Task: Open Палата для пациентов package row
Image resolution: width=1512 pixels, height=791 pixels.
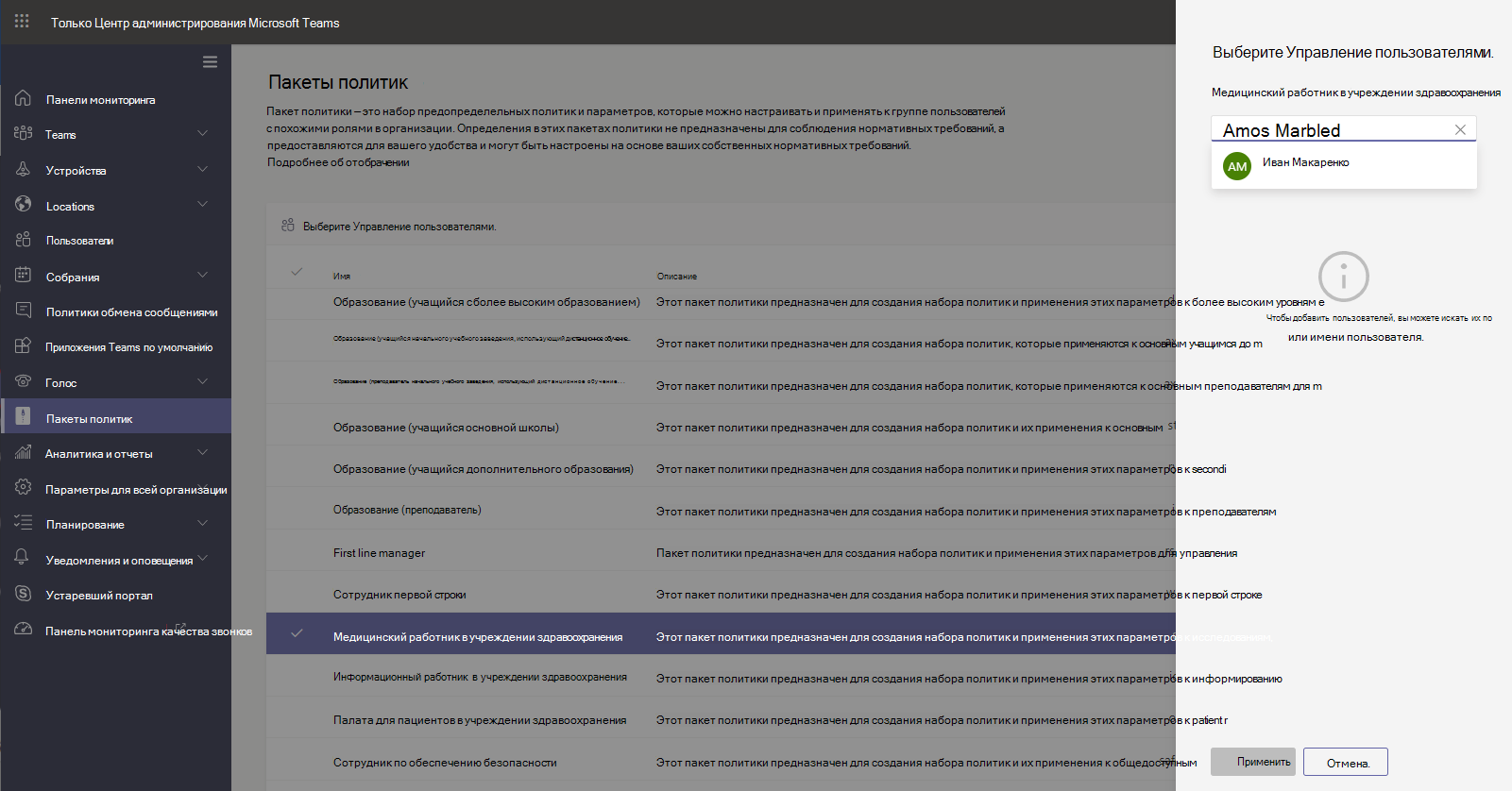Action: coord(480,720)
